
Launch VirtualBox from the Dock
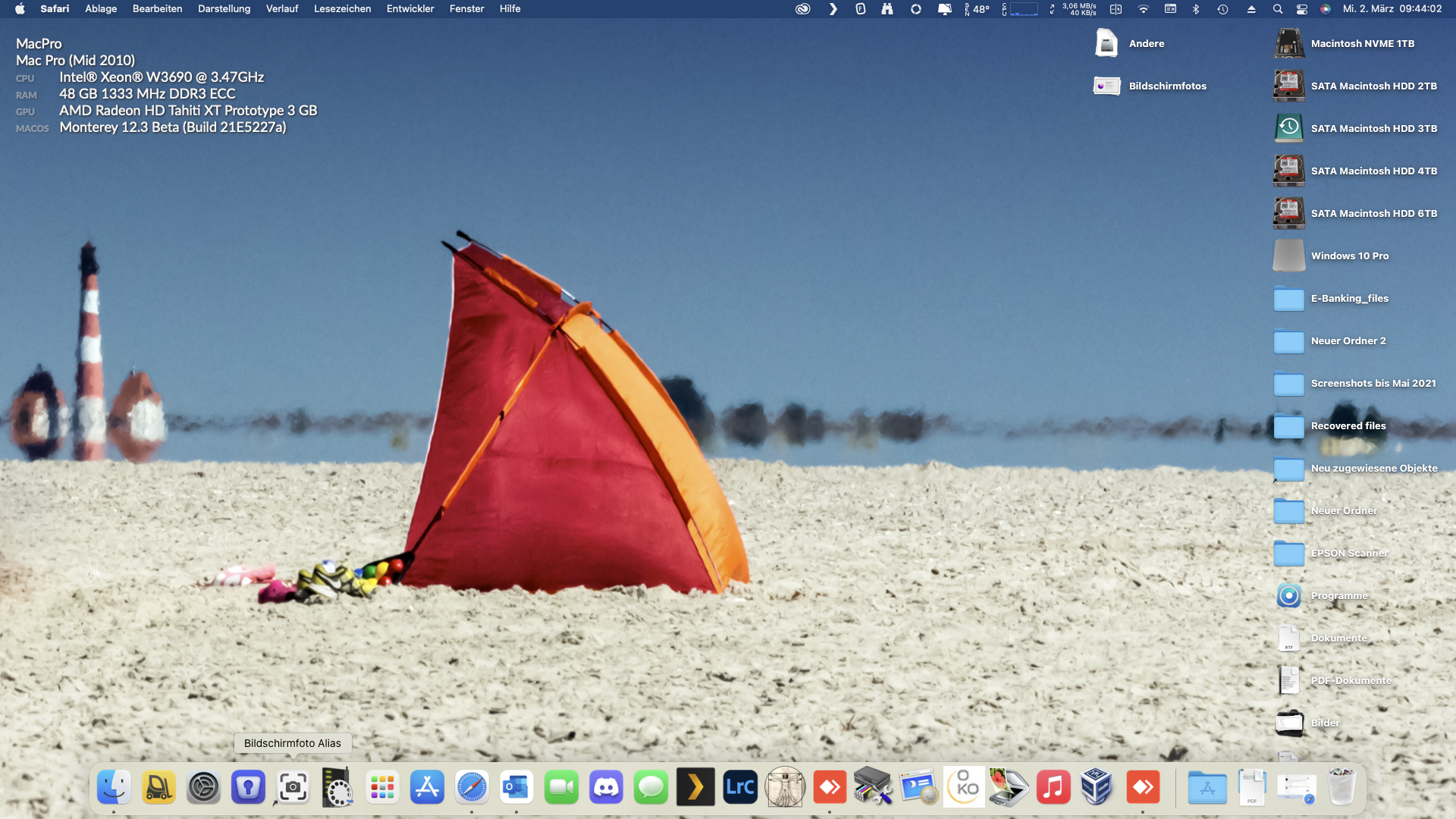[x=1097, y=788]
